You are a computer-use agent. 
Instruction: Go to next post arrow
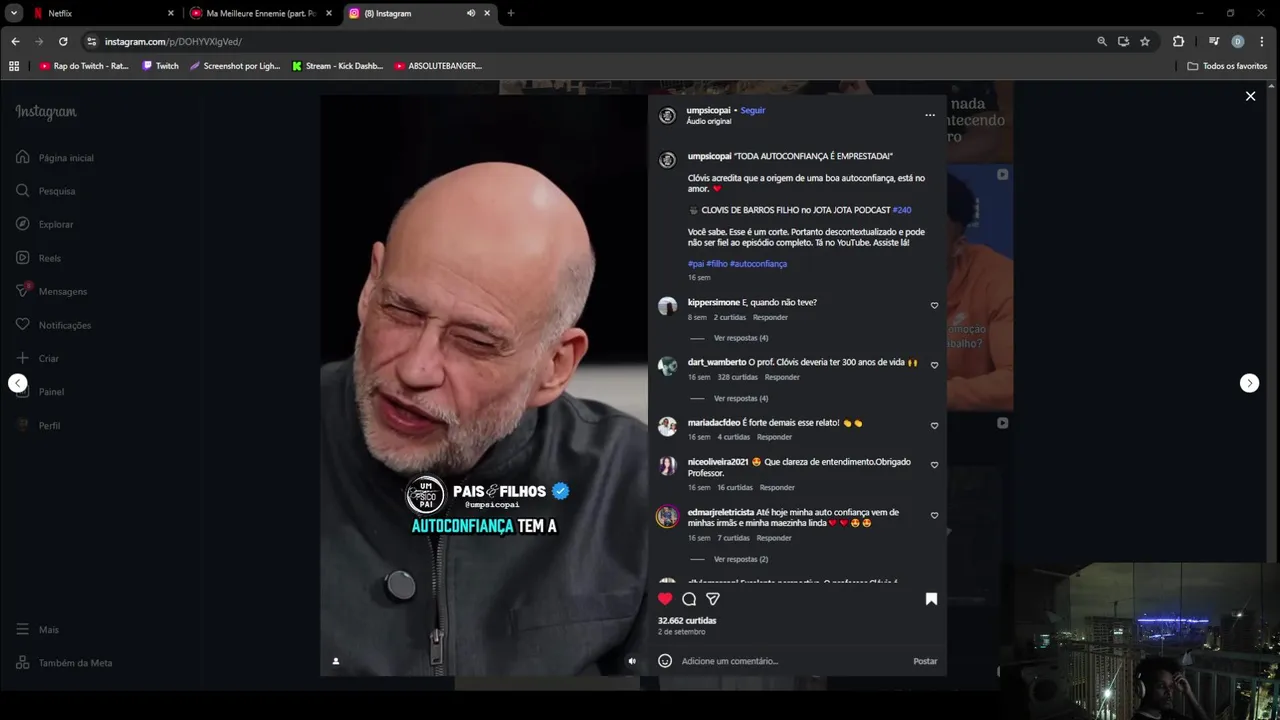coord(1249,383)
